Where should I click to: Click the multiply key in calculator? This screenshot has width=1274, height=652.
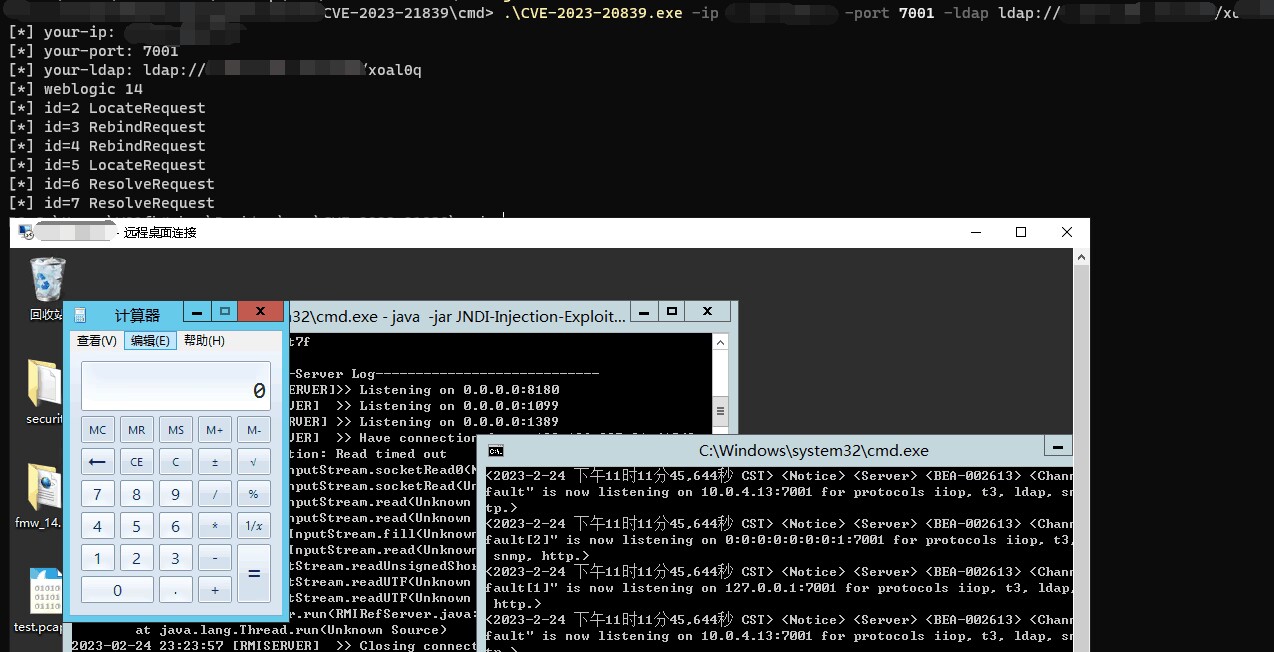coord(215,526)
